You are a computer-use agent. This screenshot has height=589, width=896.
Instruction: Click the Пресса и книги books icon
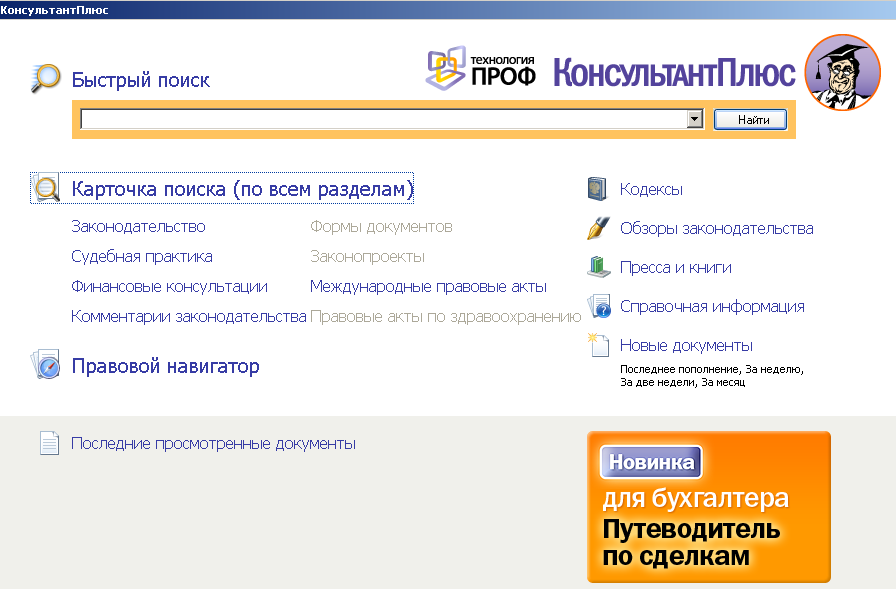tap(599, 267)
